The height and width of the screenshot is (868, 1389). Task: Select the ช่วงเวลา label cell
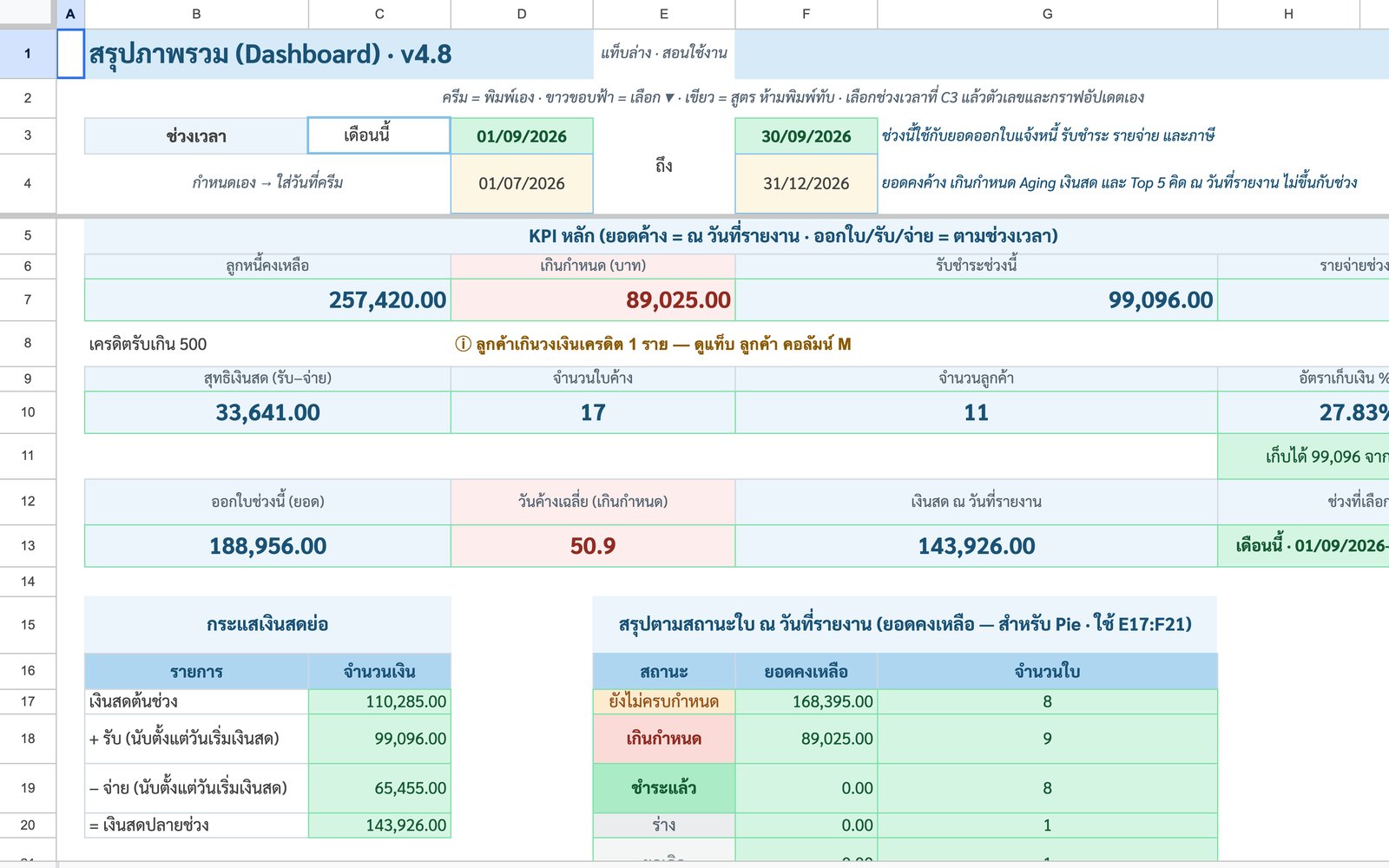[196, 135]
